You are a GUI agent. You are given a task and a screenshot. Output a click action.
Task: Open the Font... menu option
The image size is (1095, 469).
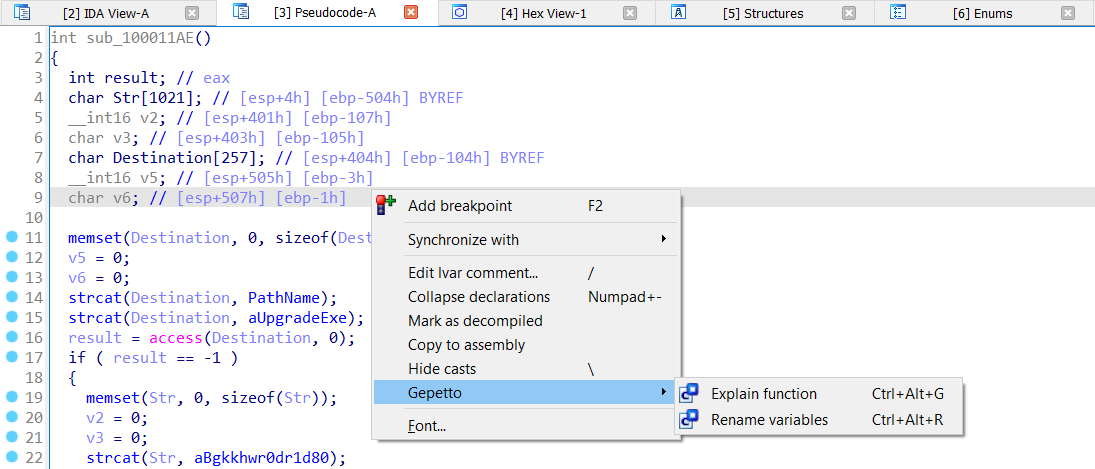(x=427, y=426)
